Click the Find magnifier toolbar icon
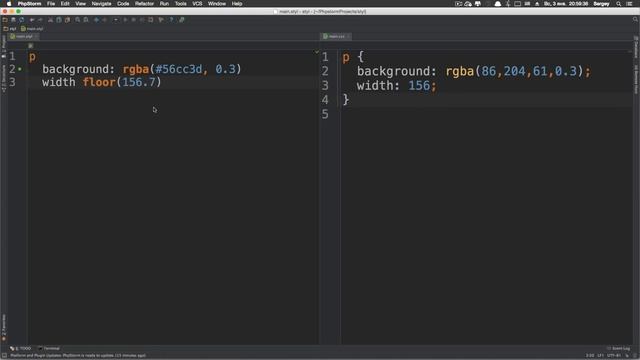 [78, 20]
